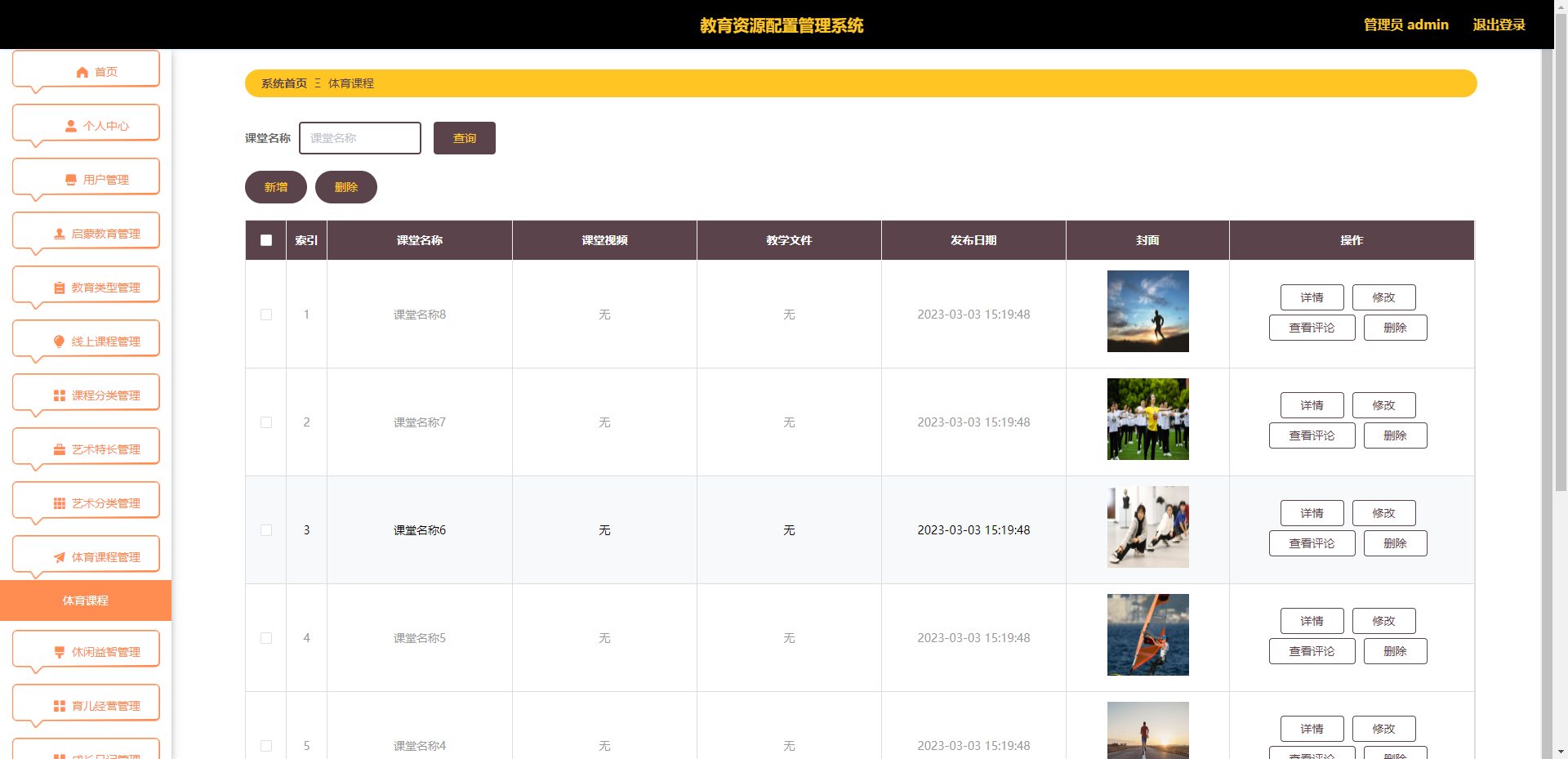1568x759 pixels.
Task: Open the 艺术分类管理 menu item
Action: [x=87, y=503]
